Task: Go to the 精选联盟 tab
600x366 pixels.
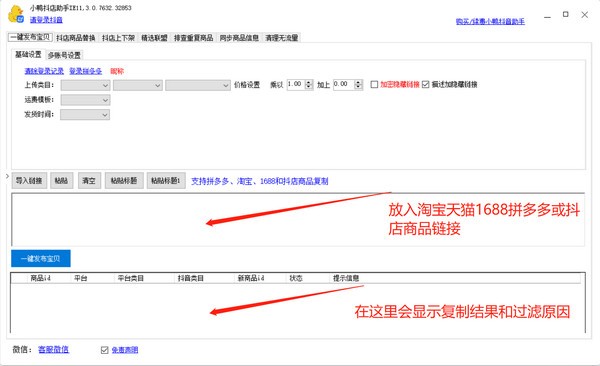Action: click(x=154, y=38)
